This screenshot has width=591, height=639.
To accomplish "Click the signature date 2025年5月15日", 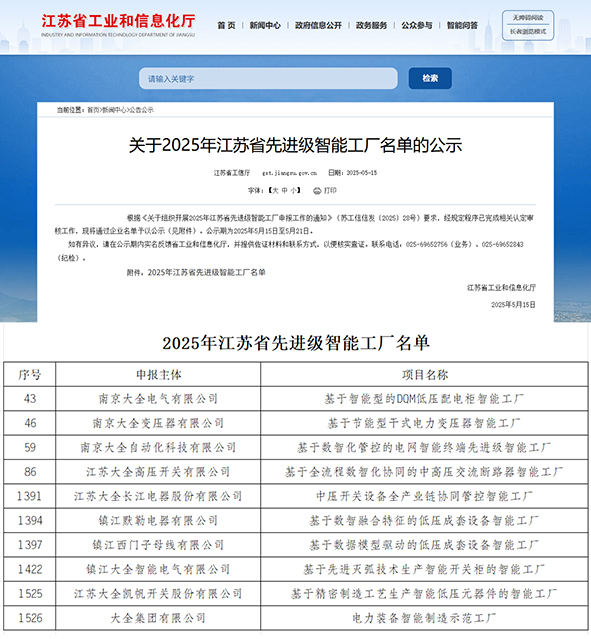I will pos(513,305).
